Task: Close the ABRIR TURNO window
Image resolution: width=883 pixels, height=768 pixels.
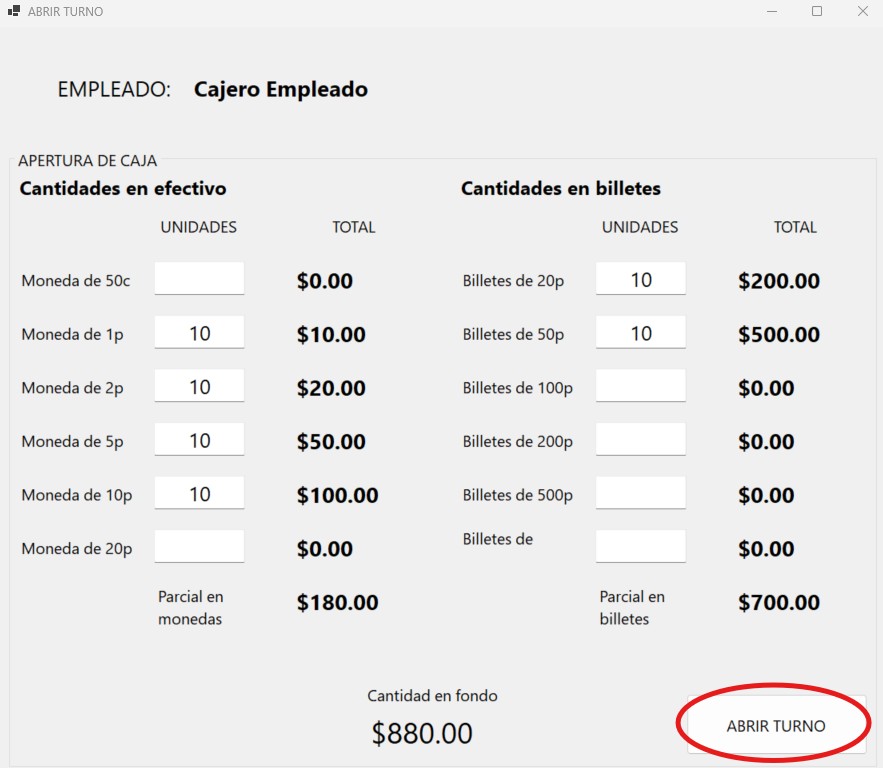Action: coord(862,12)
